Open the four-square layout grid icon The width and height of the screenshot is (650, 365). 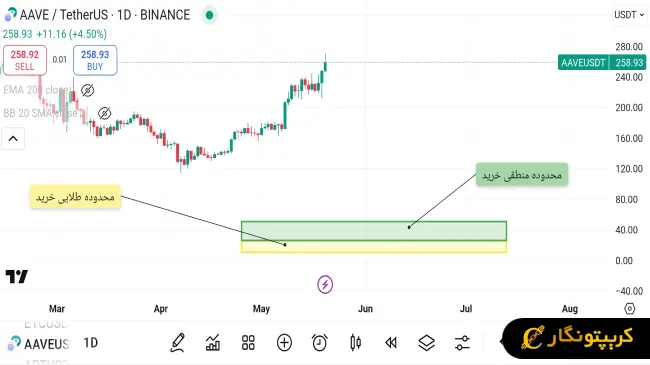248,343
